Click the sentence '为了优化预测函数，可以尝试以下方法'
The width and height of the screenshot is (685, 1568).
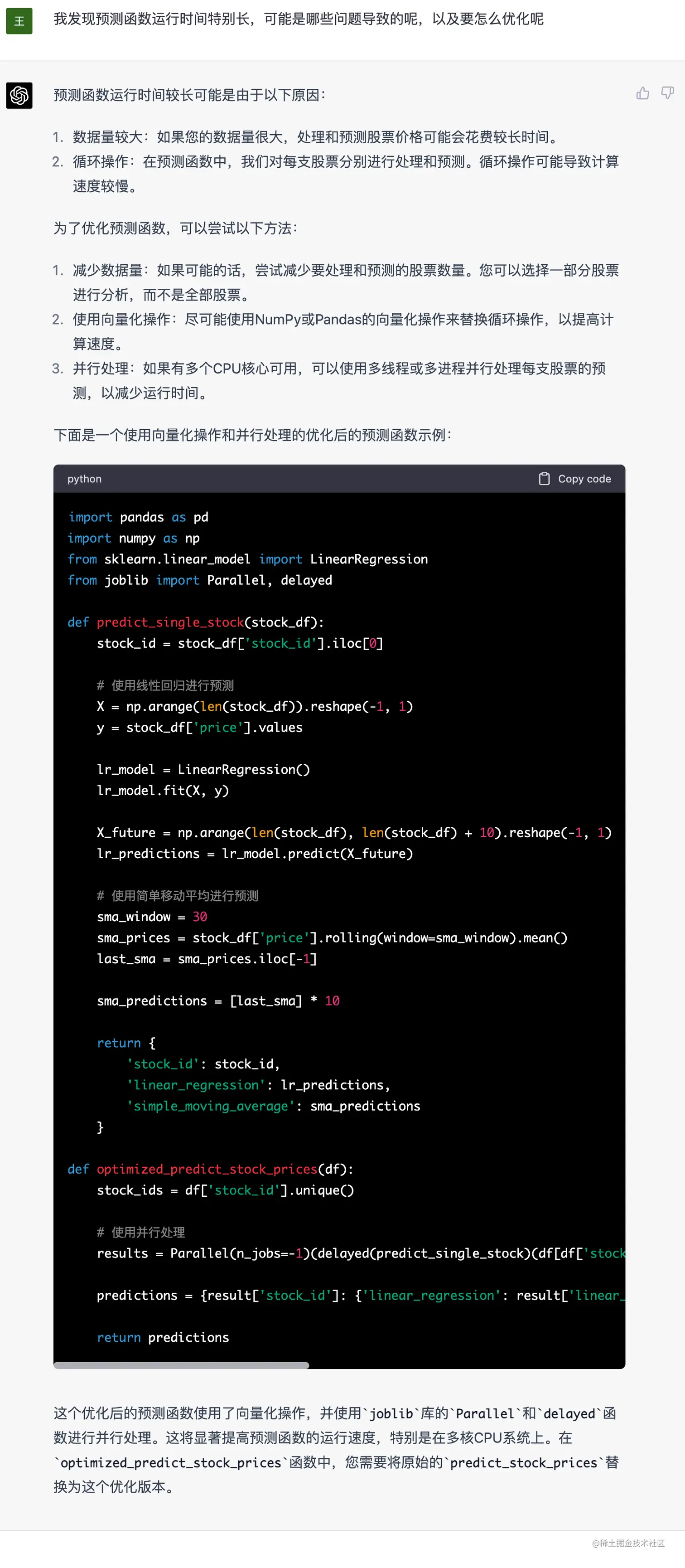point(175,228)
